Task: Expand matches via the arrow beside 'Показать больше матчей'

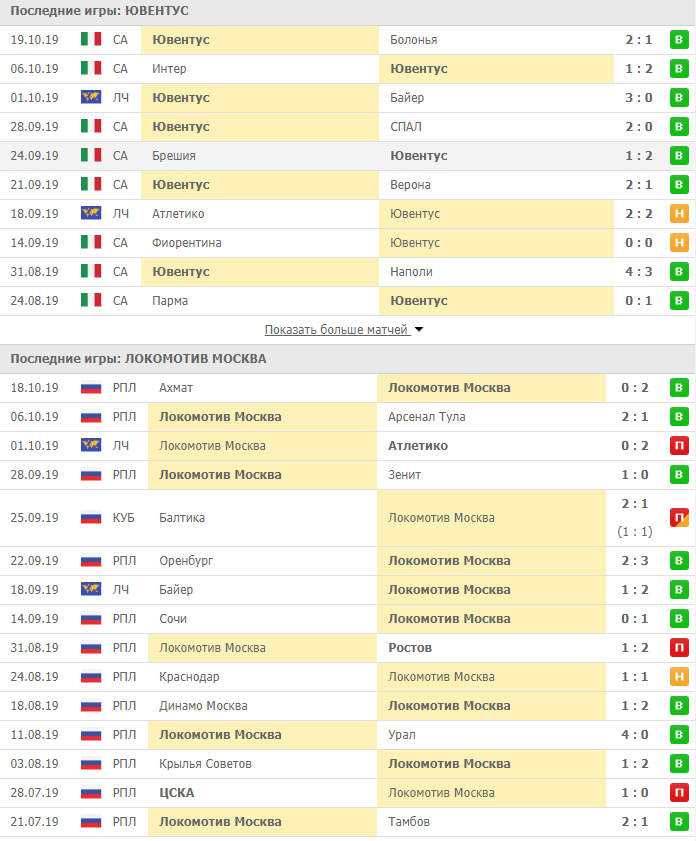Action: (x=419, y=329)
